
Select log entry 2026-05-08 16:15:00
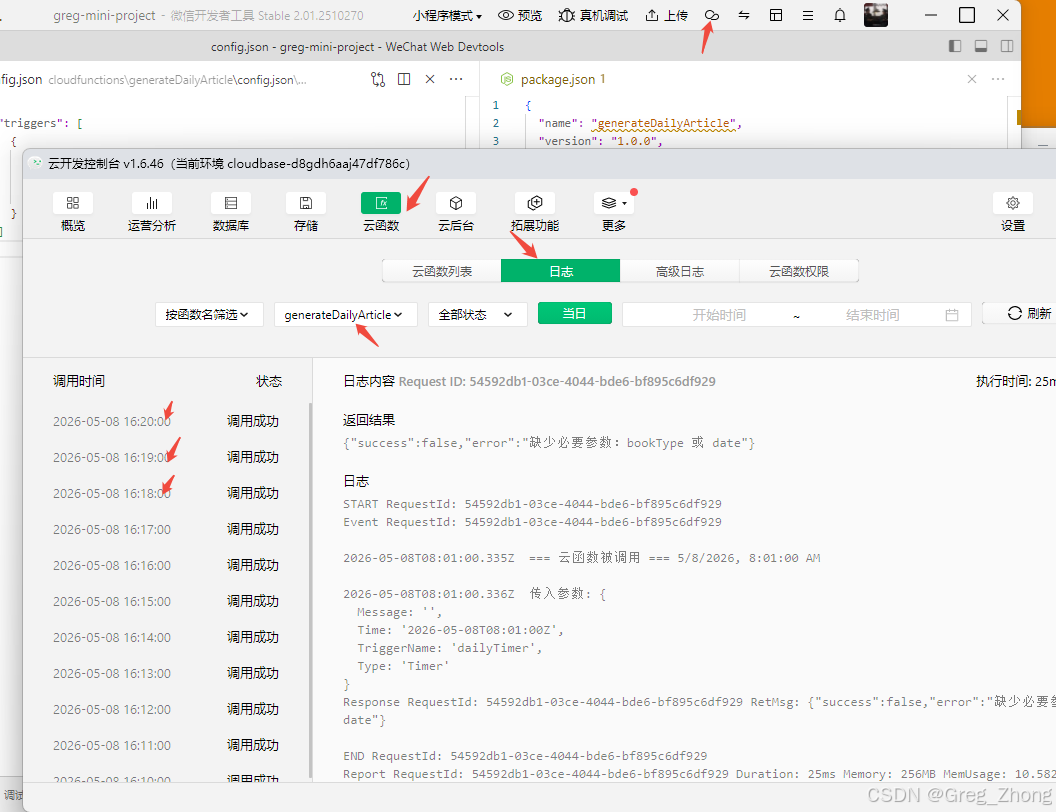point(167,601)
